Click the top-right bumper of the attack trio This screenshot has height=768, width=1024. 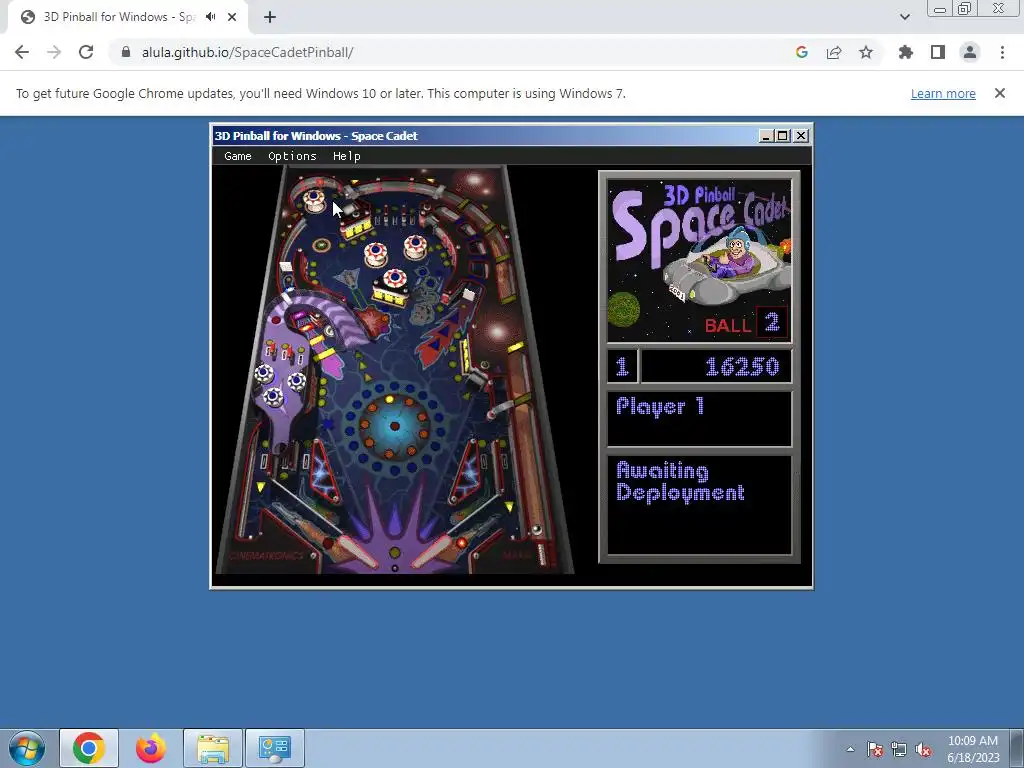(415, 247)
